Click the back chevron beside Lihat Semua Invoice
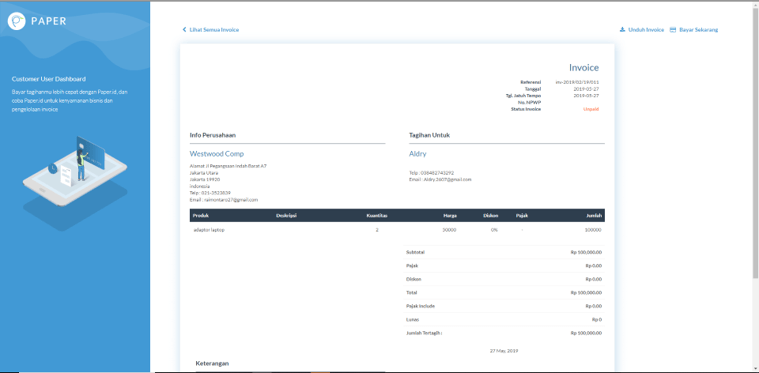Viewport: 759px width, 373px height. (x=184, y=30)
